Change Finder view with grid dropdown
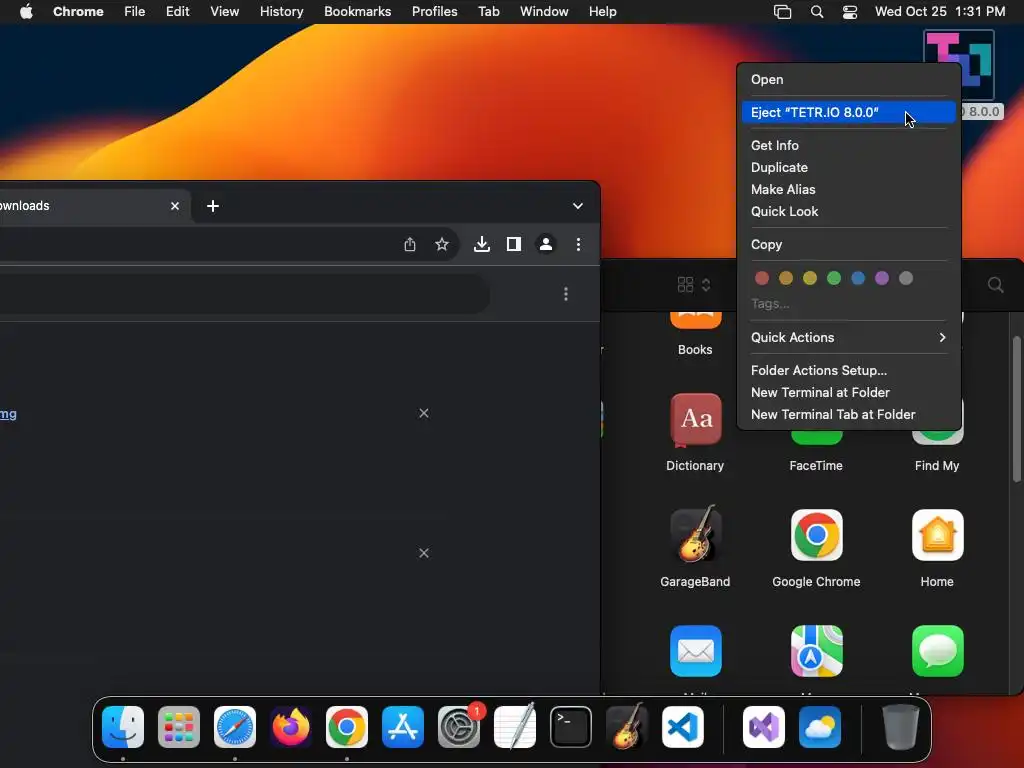Screen dimensions: 1024x768 [x=694, y=285]
